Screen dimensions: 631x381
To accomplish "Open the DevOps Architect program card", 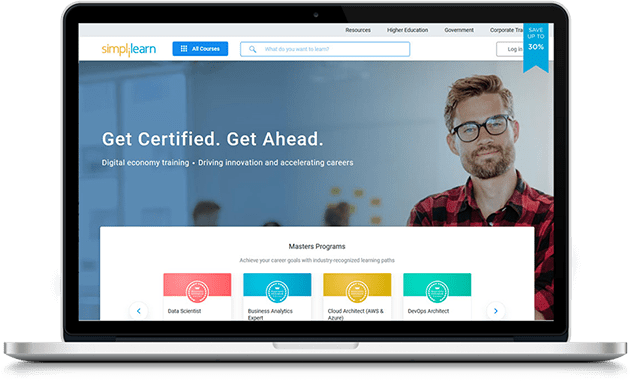I will (x=437, y=297).
